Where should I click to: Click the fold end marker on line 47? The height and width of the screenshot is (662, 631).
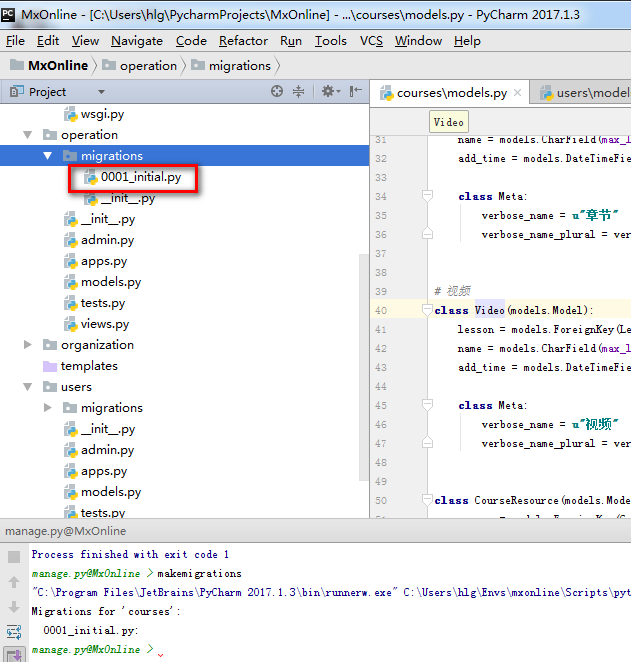427,442
